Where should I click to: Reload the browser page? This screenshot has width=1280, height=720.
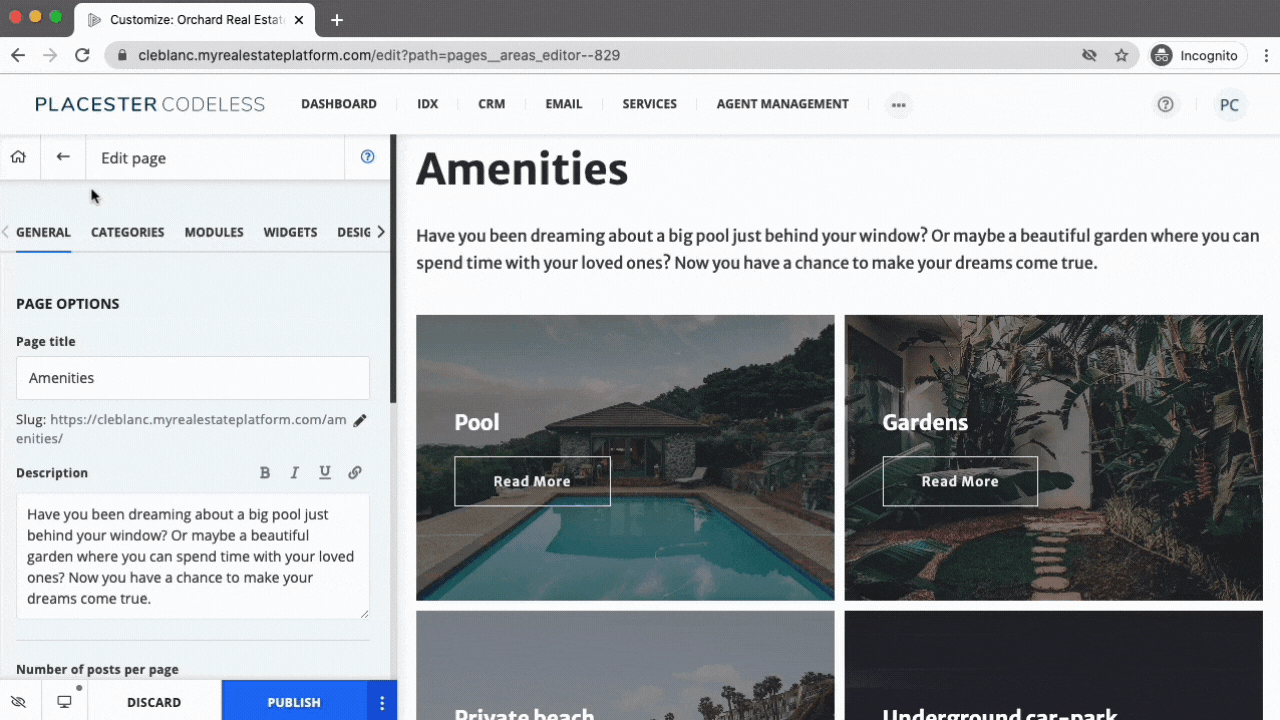click(x=82, y=55)
